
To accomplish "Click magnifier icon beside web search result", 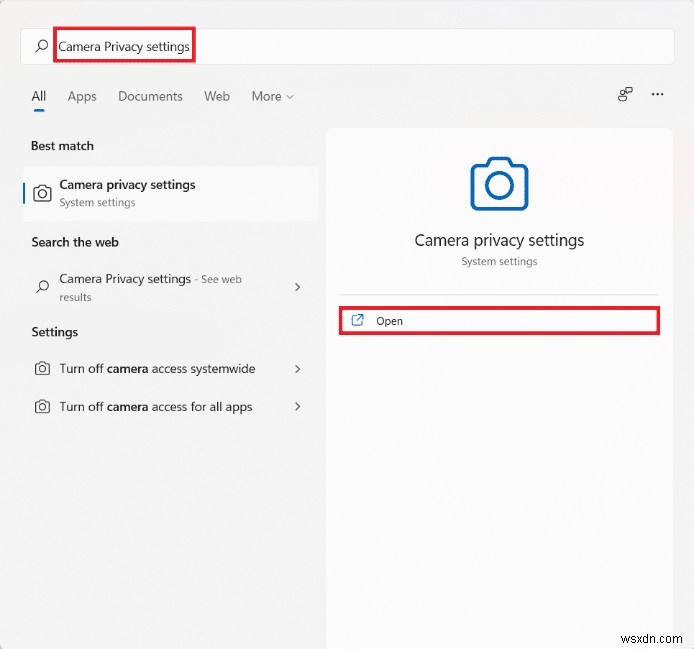I will pyautogui.click(x=42, y=286).
